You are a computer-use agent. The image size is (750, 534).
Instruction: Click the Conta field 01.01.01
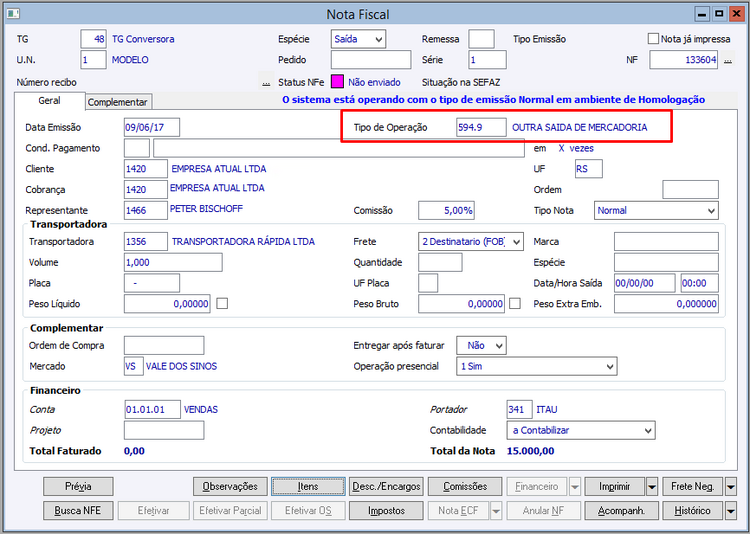tap(153, 410)
